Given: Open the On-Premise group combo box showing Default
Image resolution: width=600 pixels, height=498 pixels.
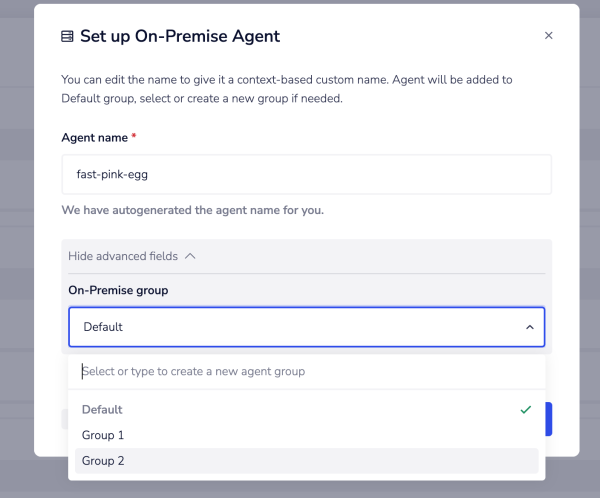Looking at the screenshot, I should tap(306, 327).
